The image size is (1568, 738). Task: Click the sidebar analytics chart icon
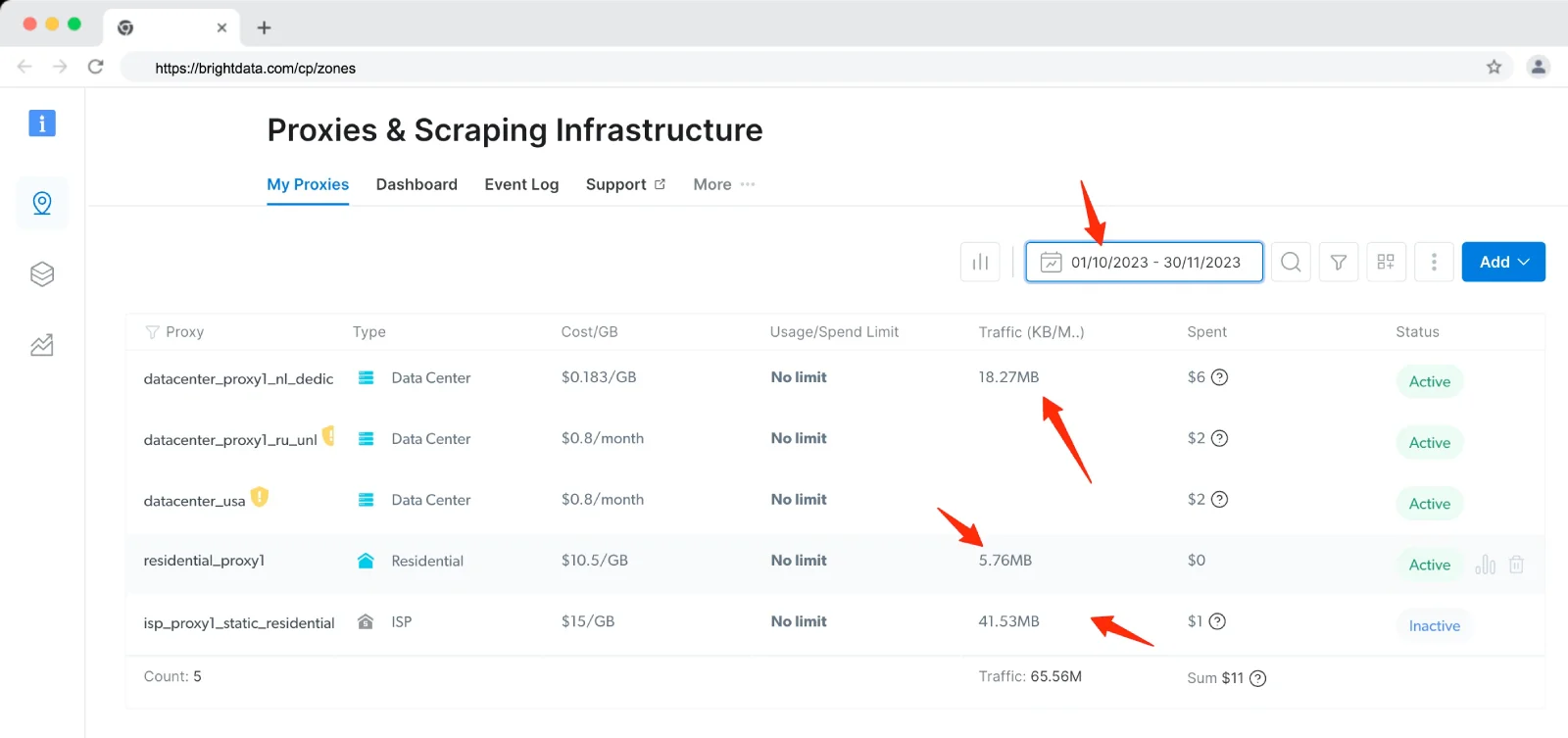pos(42,345)
